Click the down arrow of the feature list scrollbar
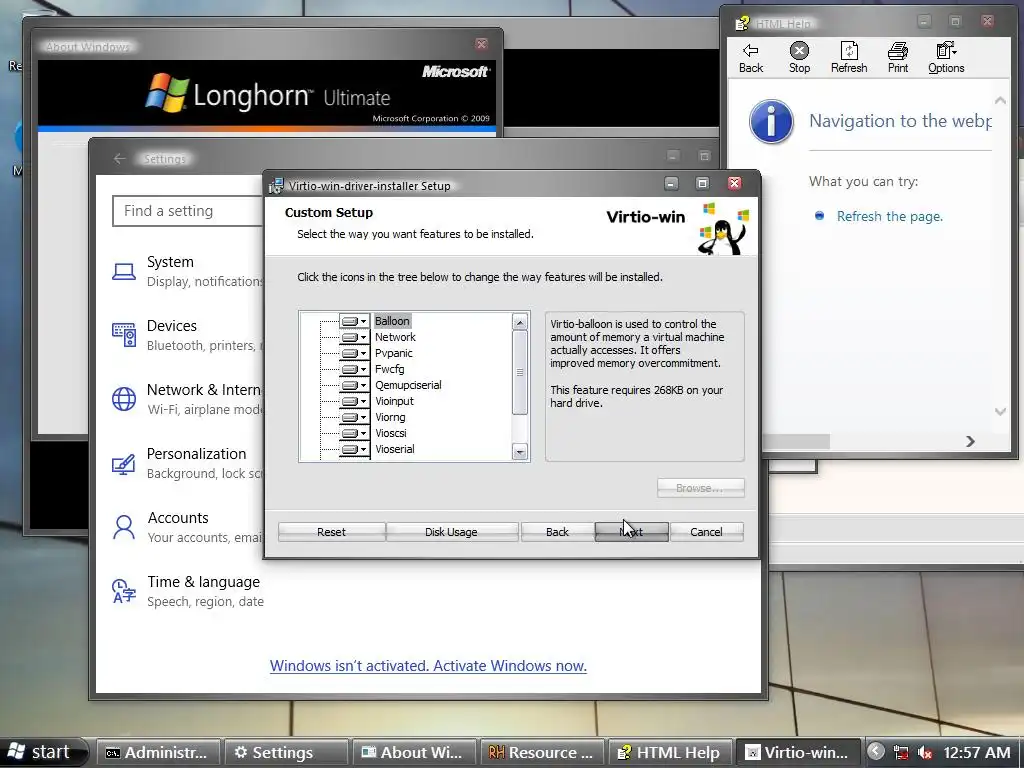 [x=520, y=452]
